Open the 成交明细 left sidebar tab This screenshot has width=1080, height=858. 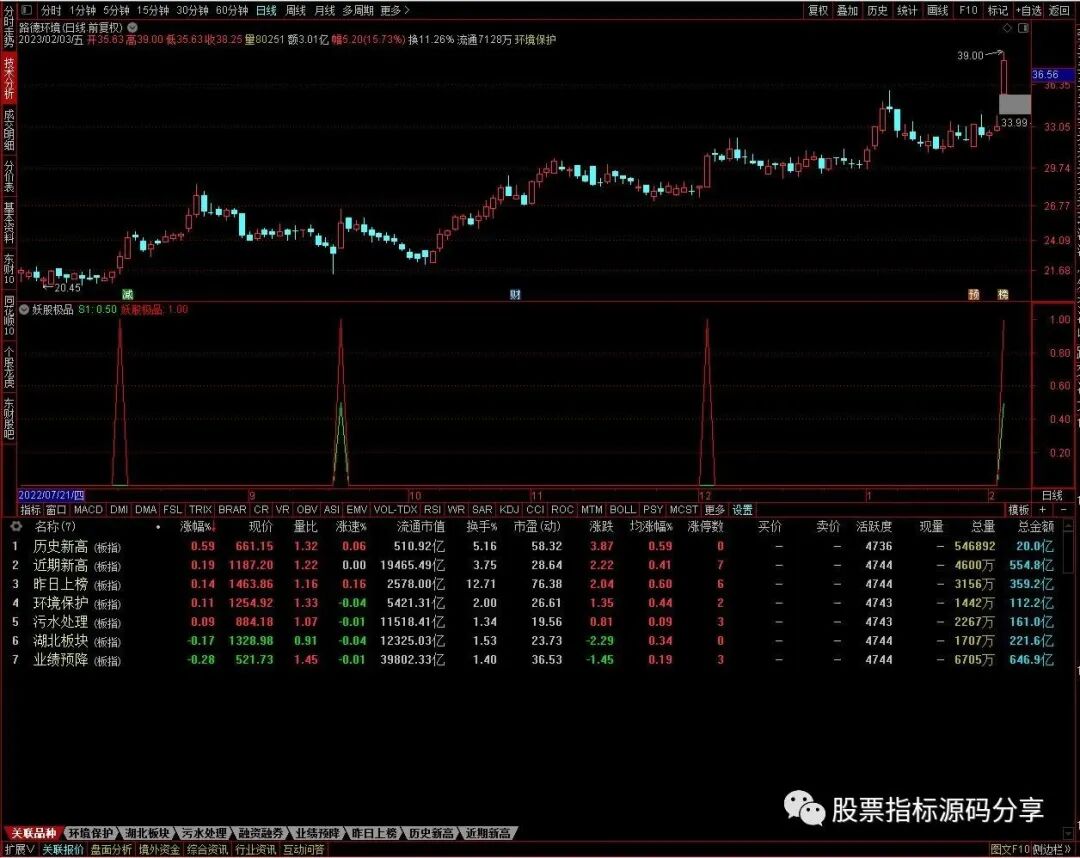point(9,129)
